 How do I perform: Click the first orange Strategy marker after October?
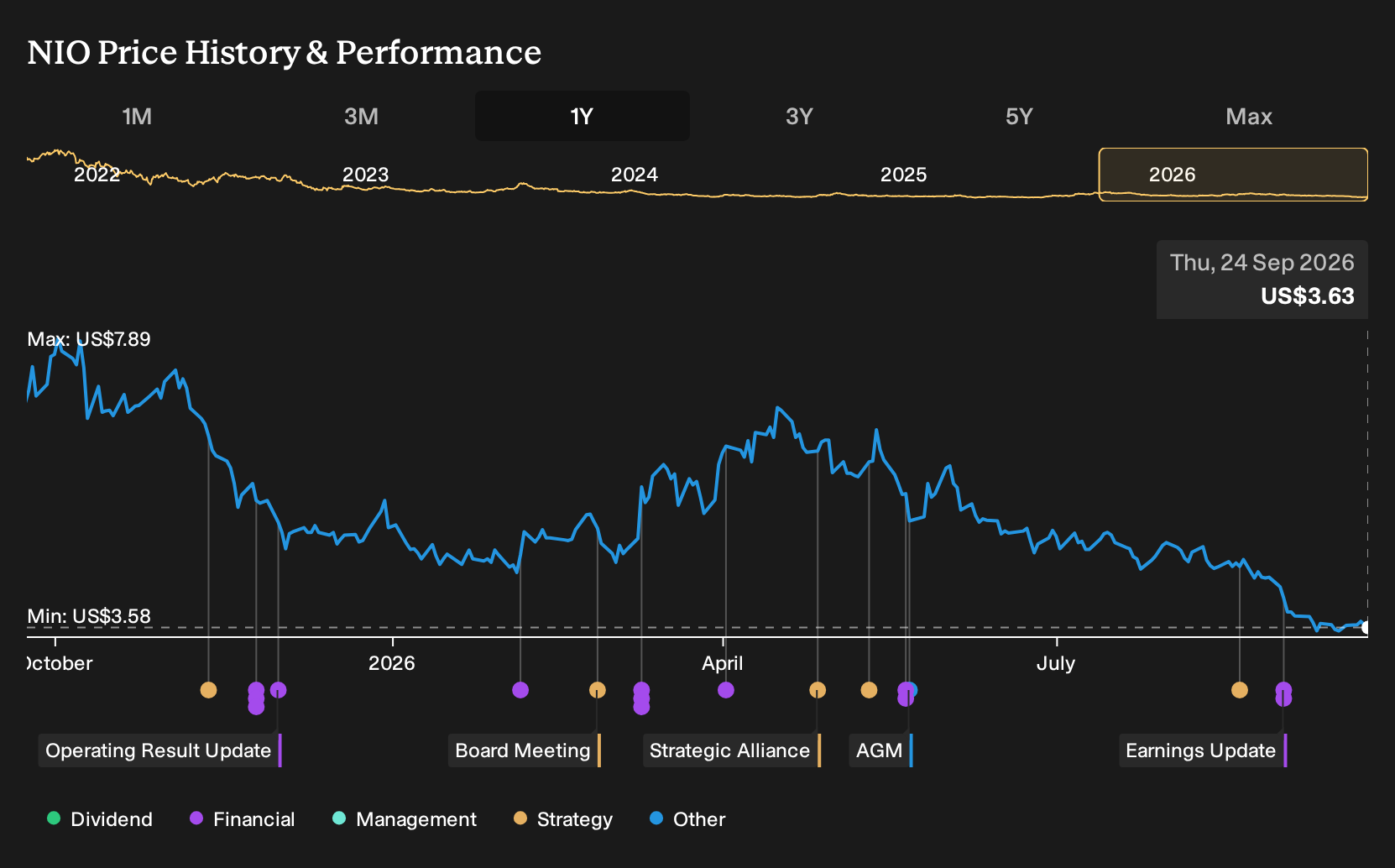[x=208, y=690]
